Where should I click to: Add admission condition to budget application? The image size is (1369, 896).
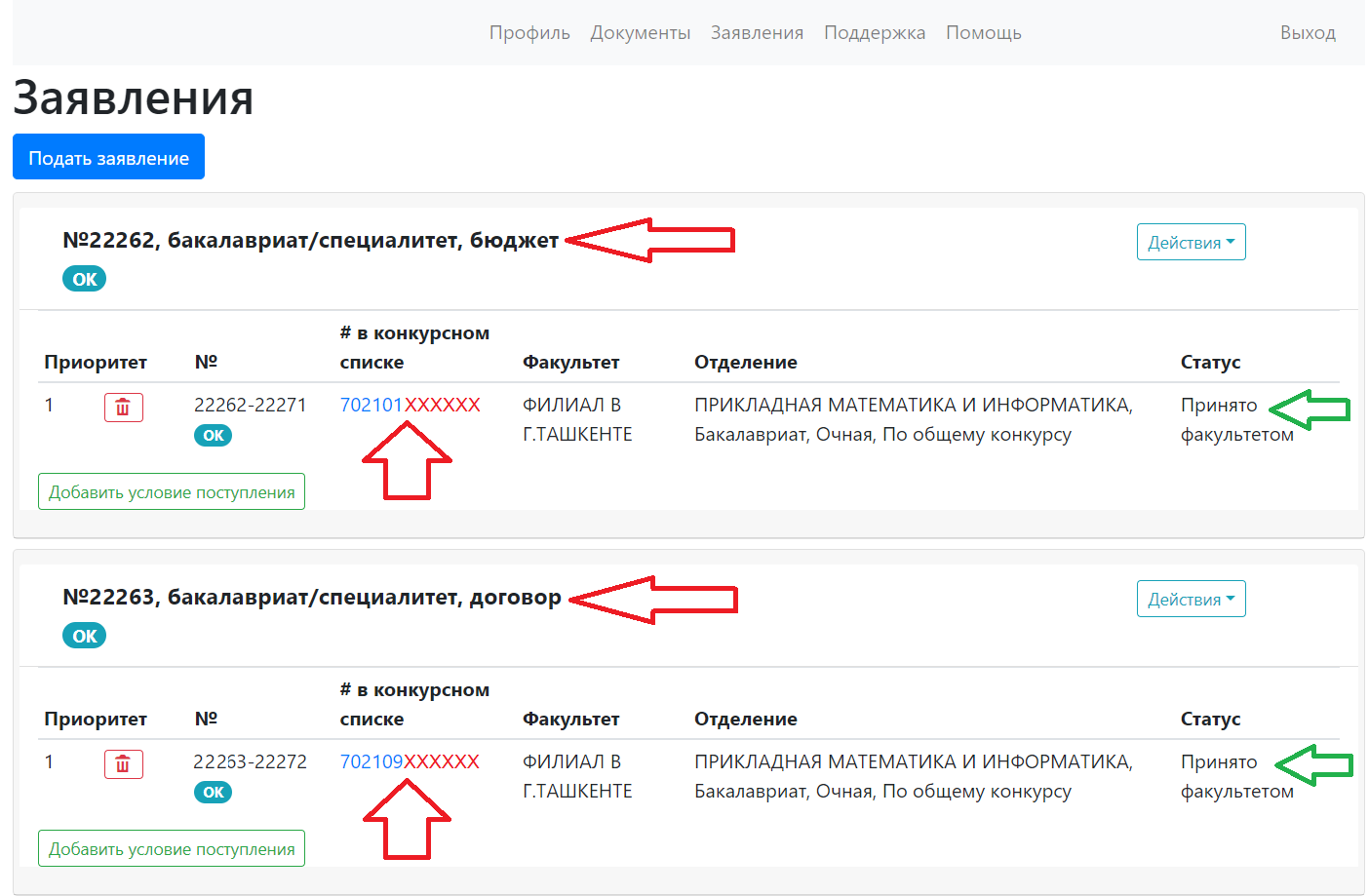(x=172, y=492)
